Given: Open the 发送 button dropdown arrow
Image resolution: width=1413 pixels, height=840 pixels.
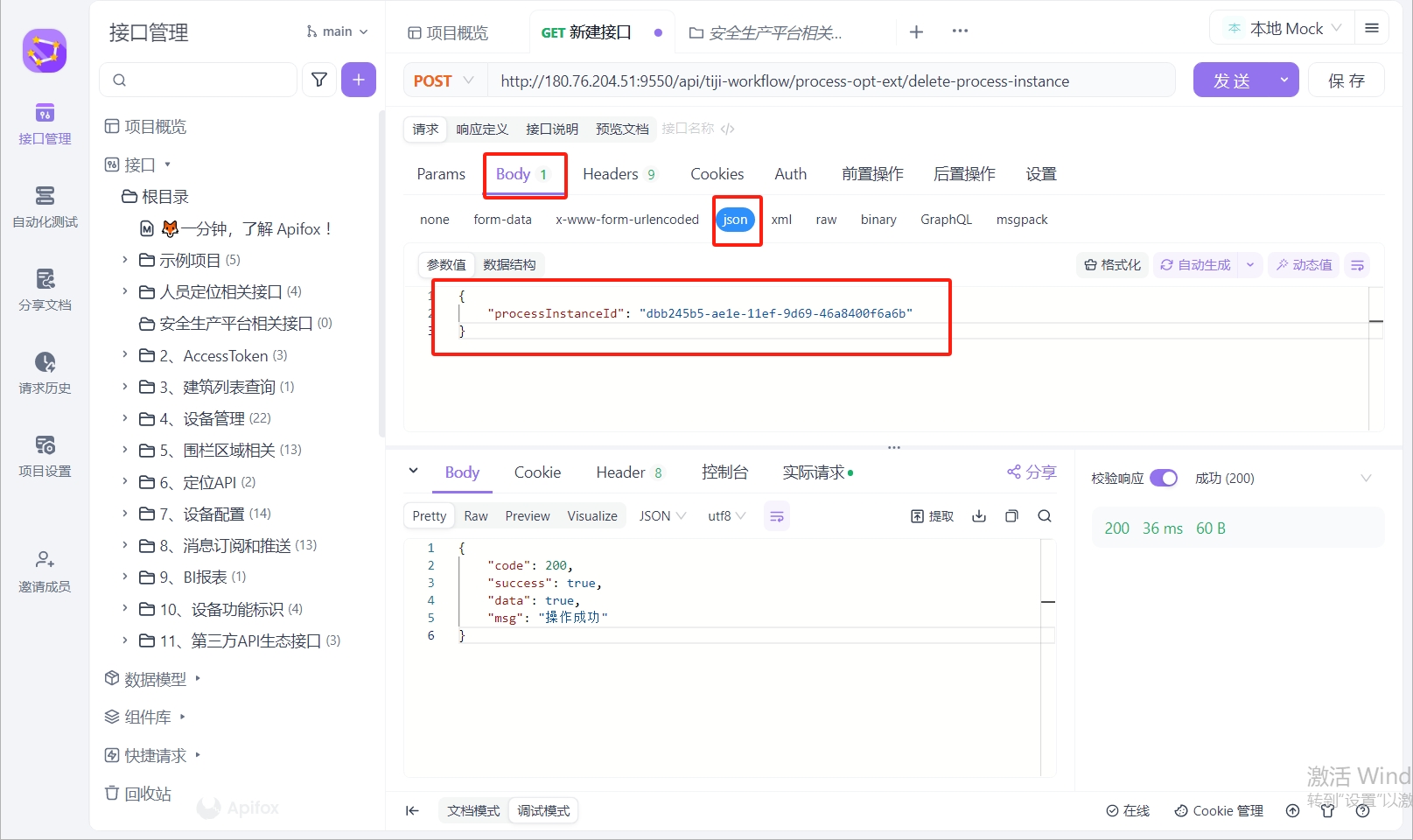Looking at the screenshot, I should (x=1284, y=80).
